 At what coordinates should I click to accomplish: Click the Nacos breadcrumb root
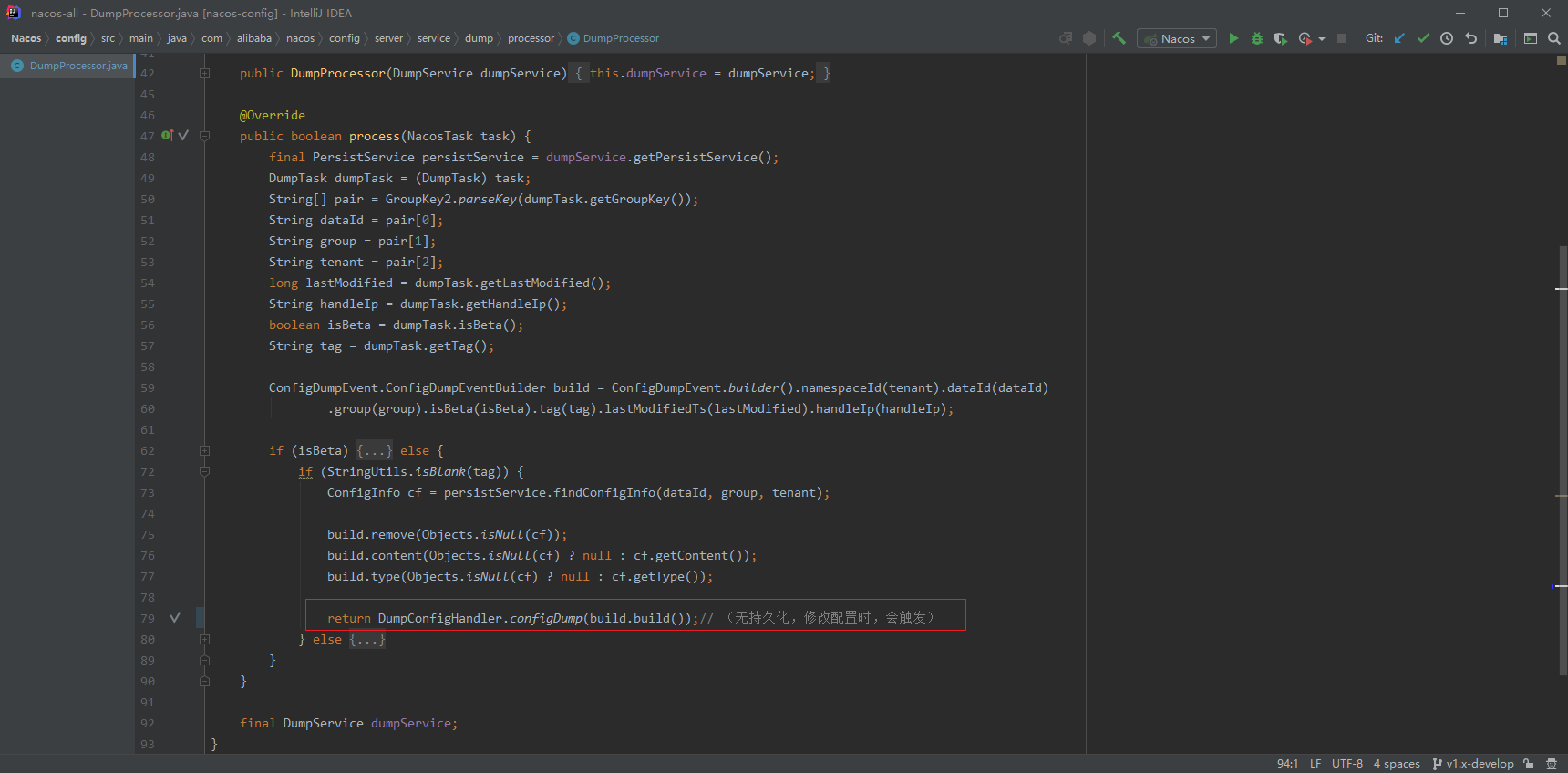[x=26, y=38]
